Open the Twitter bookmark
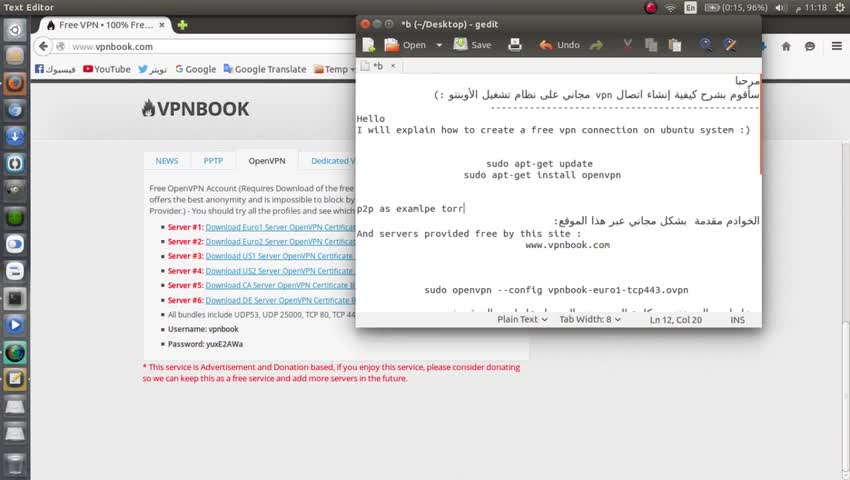850x480 pixels. click(152, 69)
